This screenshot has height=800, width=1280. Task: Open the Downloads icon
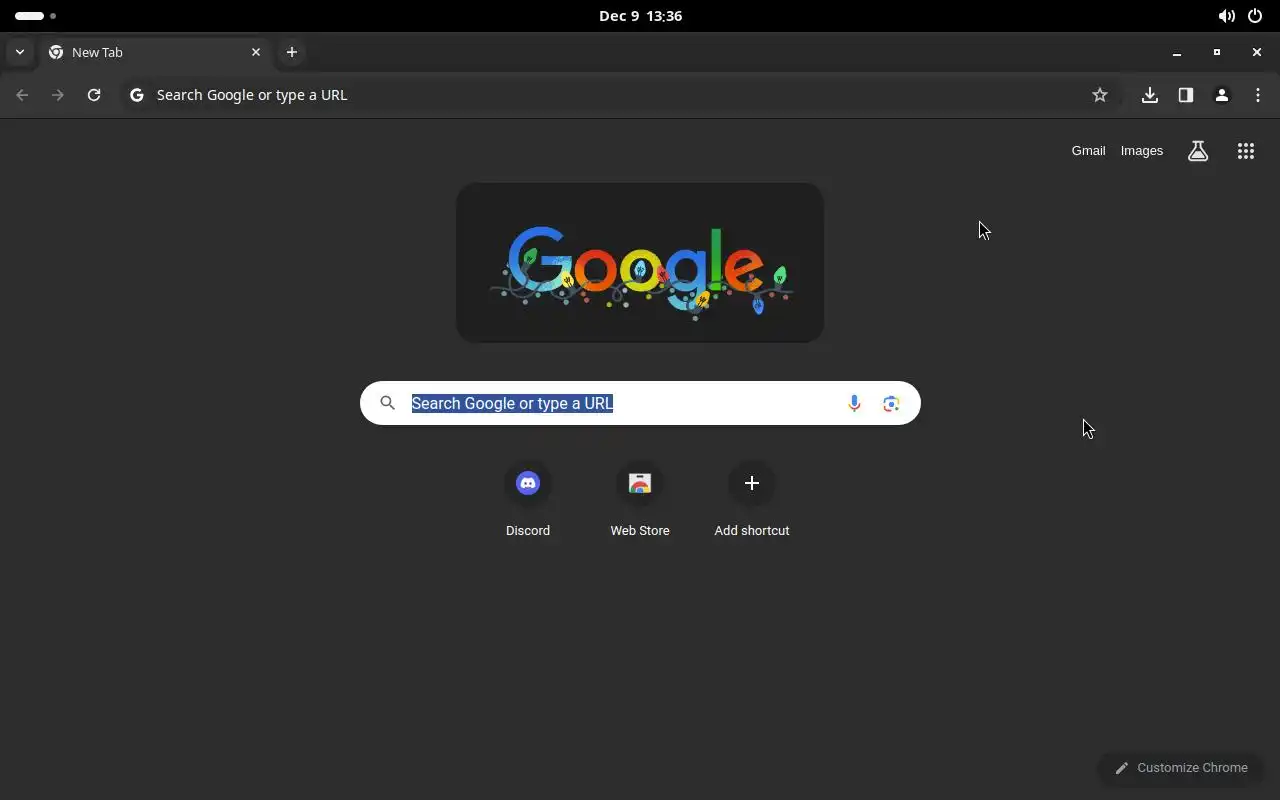tap(1150, 95)
